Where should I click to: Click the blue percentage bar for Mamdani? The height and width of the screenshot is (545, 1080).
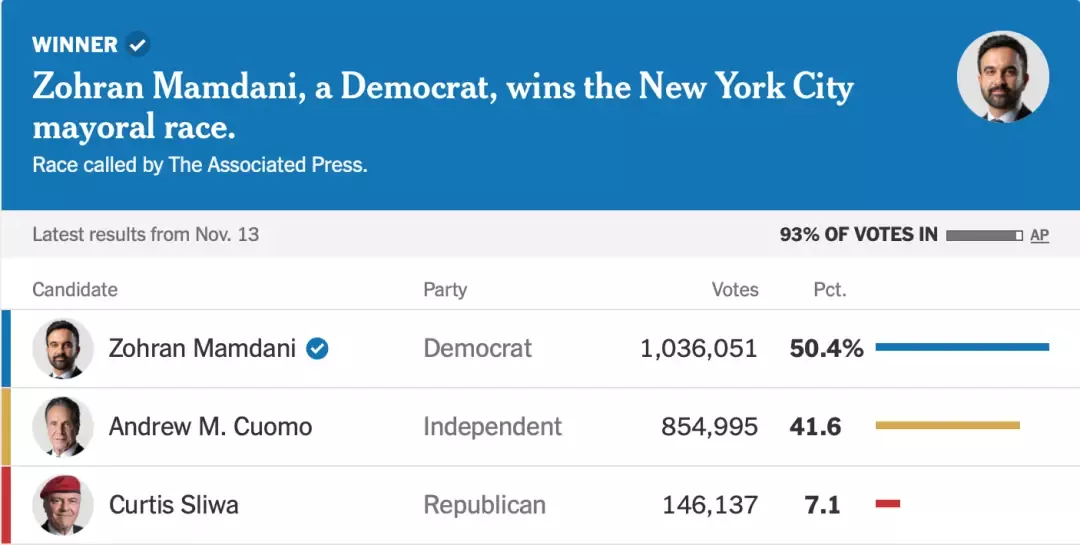[x=962, y=347]
